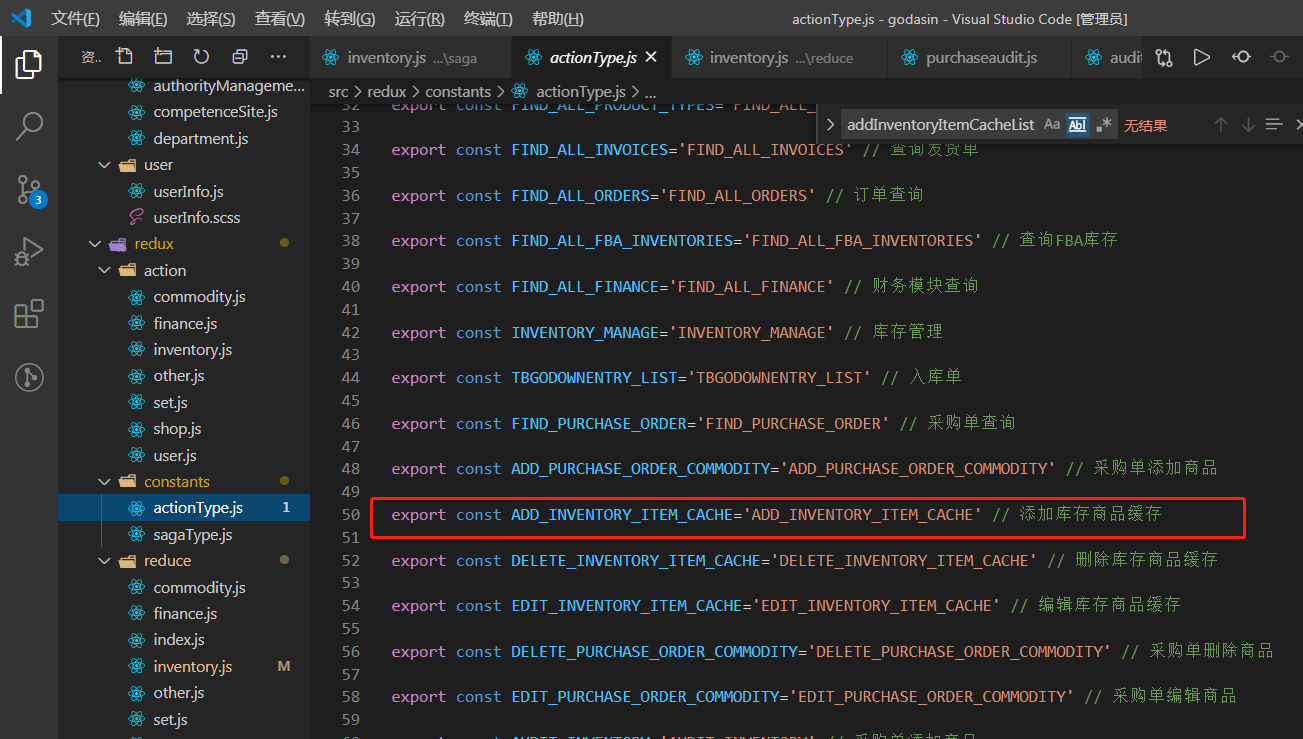Open the Search view in activity bar
This screenshot has height=739, width=1303.
pyautogui.click(x=29, y=126)
